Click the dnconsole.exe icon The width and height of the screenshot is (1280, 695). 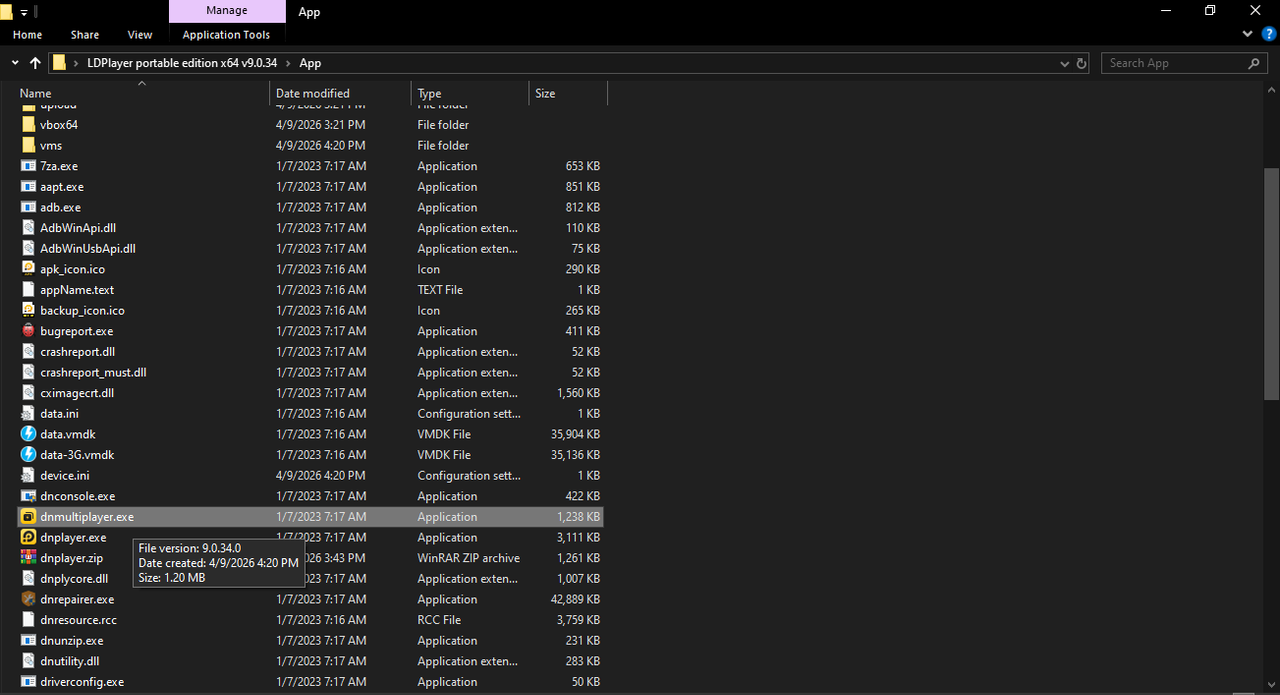[29, 496]
